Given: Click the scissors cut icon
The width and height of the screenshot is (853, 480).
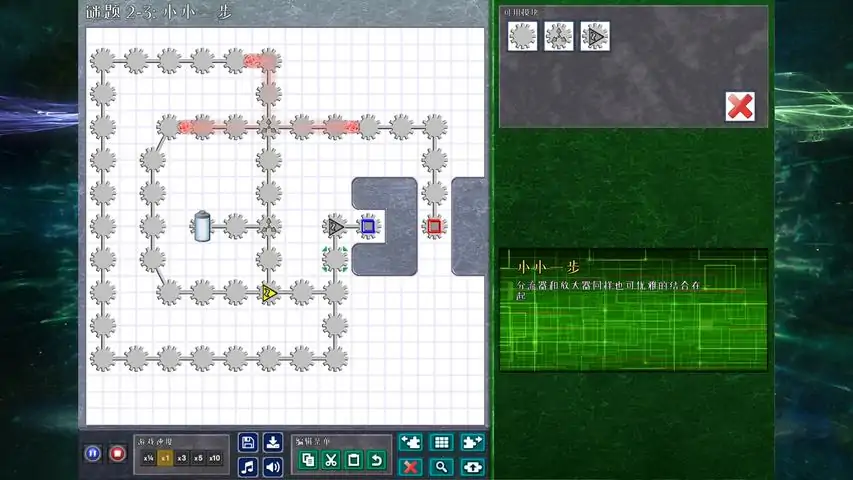Looking at the screenshot, I should (331, 460).
